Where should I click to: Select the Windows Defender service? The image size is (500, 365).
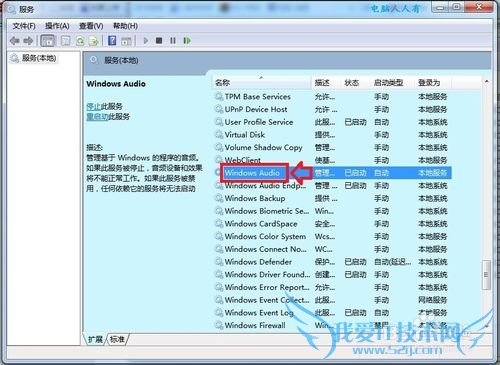(332, 262)
